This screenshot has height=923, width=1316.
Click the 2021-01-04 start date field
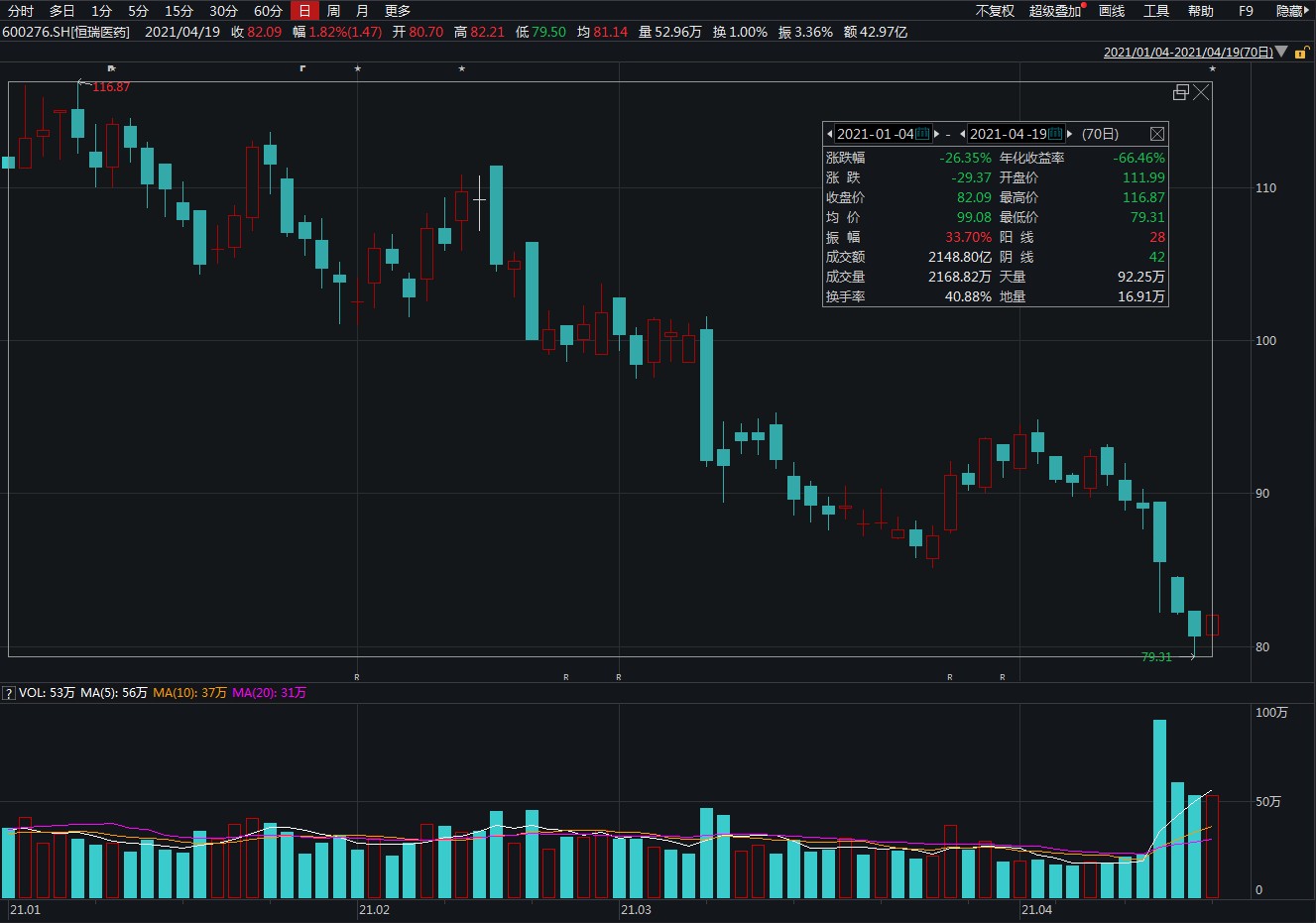coord(875,134)
